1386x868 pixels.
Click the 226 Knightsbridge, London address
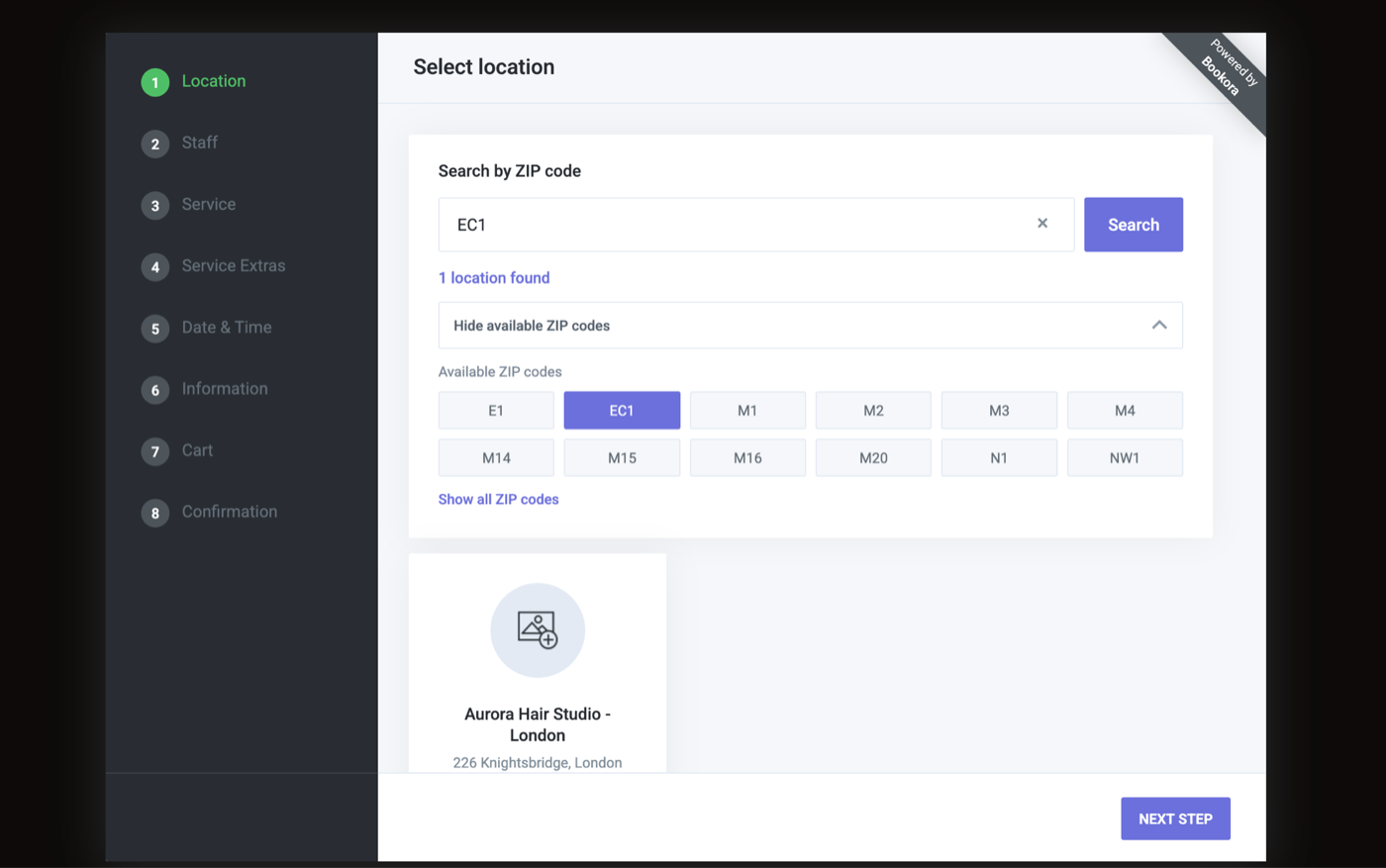pyautogui.click(x=538, y=763)
